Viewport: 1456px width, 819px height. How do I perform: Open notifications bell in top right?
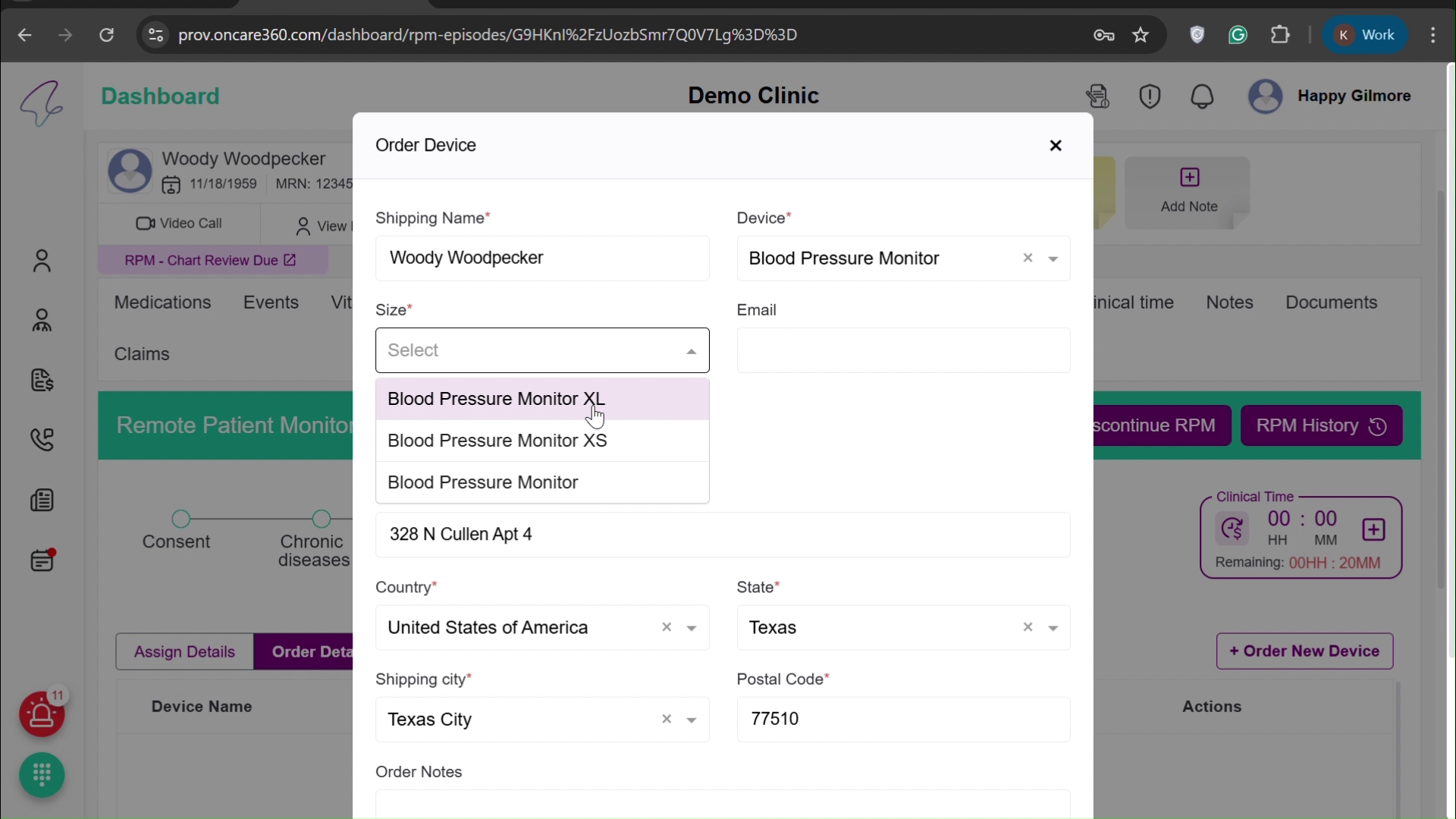(x=1203, y=96)
